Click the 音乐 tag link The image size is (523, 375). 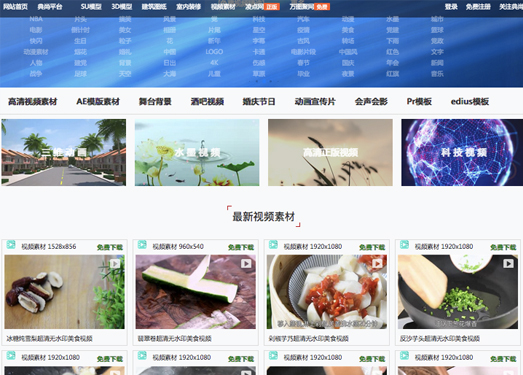[x=437, y=74]
